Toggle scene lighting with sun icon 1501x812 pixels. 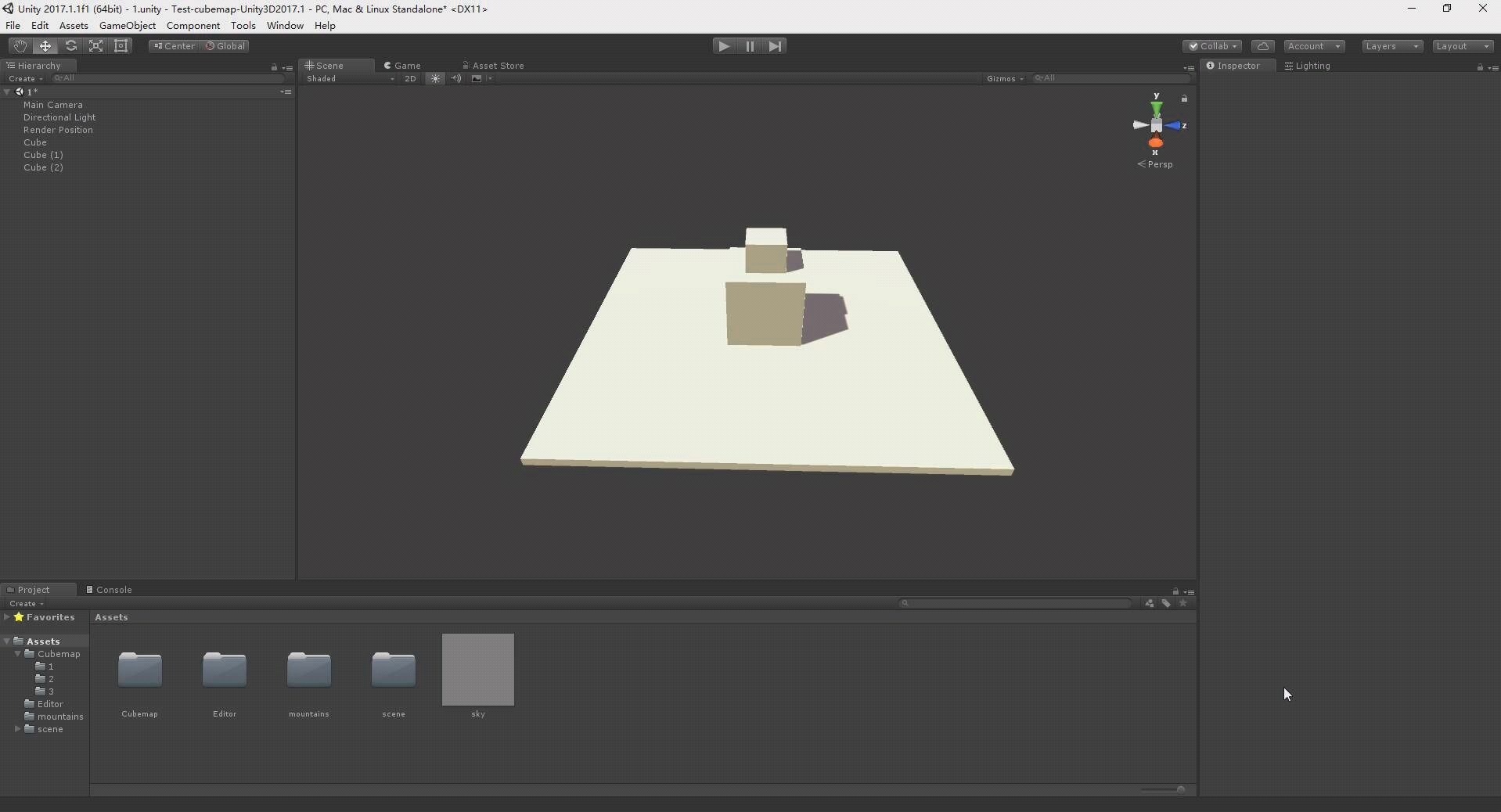[435, 78]
